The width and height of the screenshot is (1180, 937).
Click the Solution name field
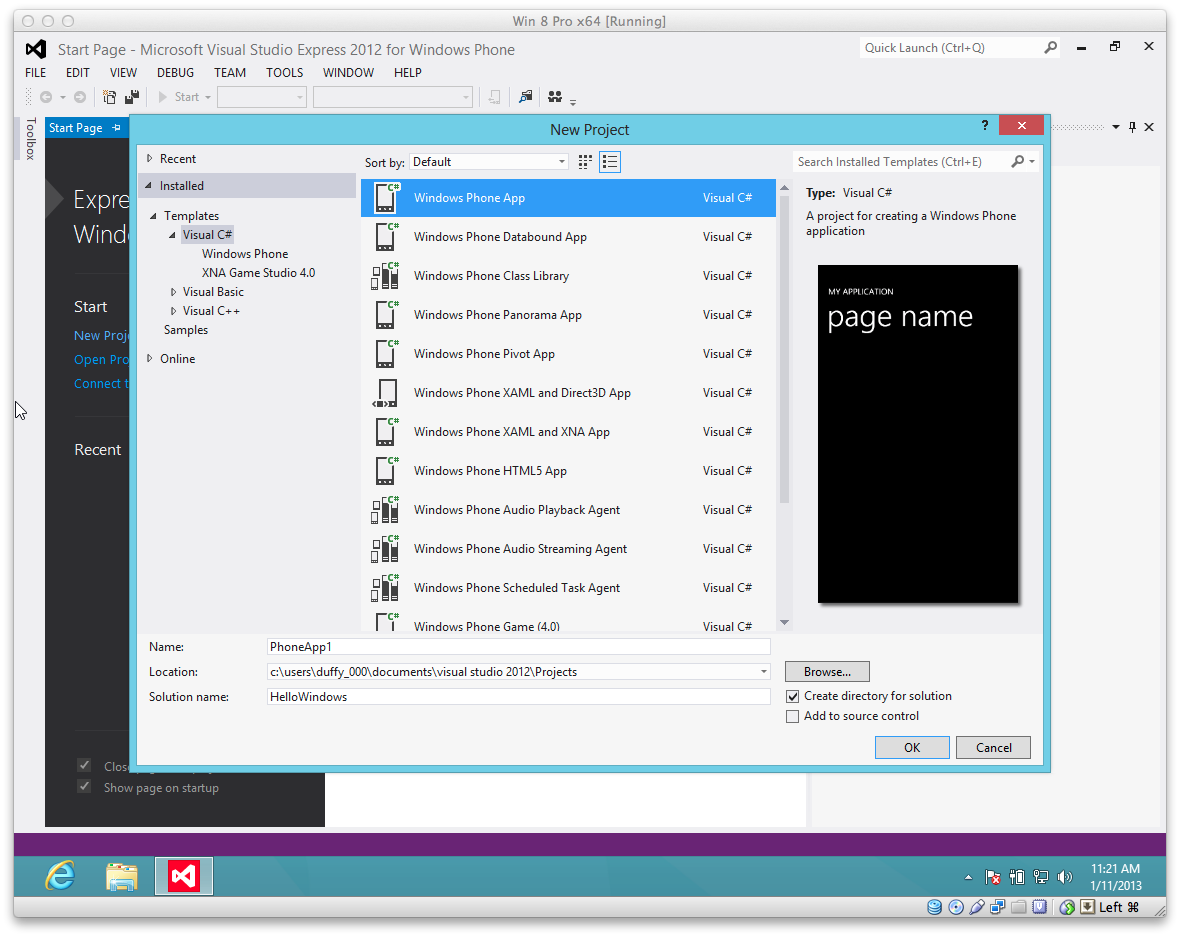[x=519, y=697]
